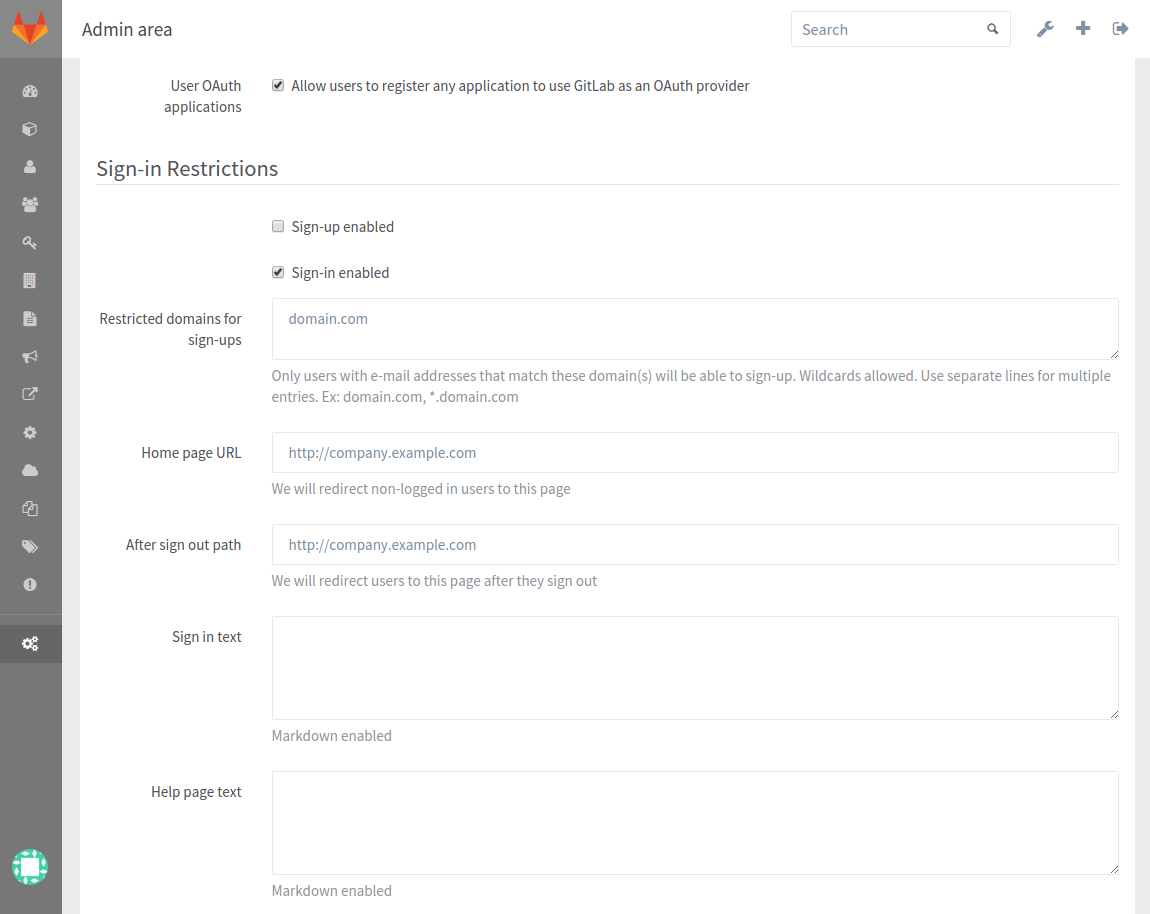Click the search magnifier in search box
Image resolution: width=1150 pixels, height=914 pixels.
992,29
